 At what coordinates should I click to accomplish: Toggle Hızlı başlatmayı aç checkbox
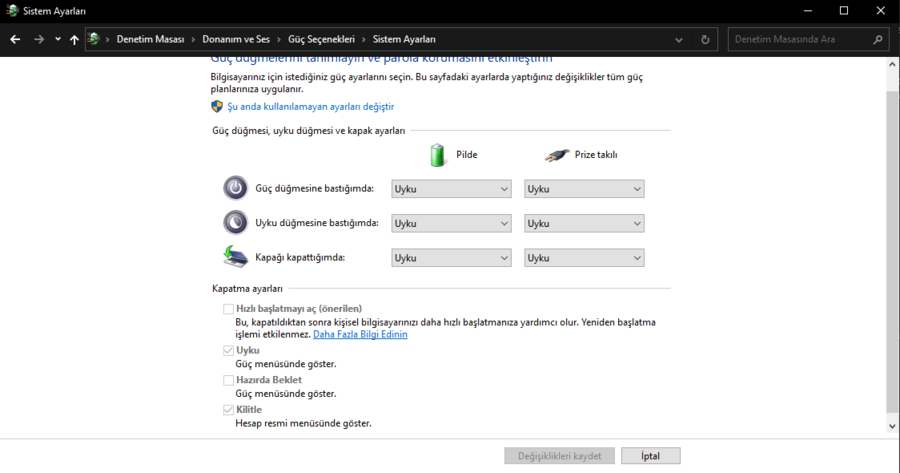(228, 309)
